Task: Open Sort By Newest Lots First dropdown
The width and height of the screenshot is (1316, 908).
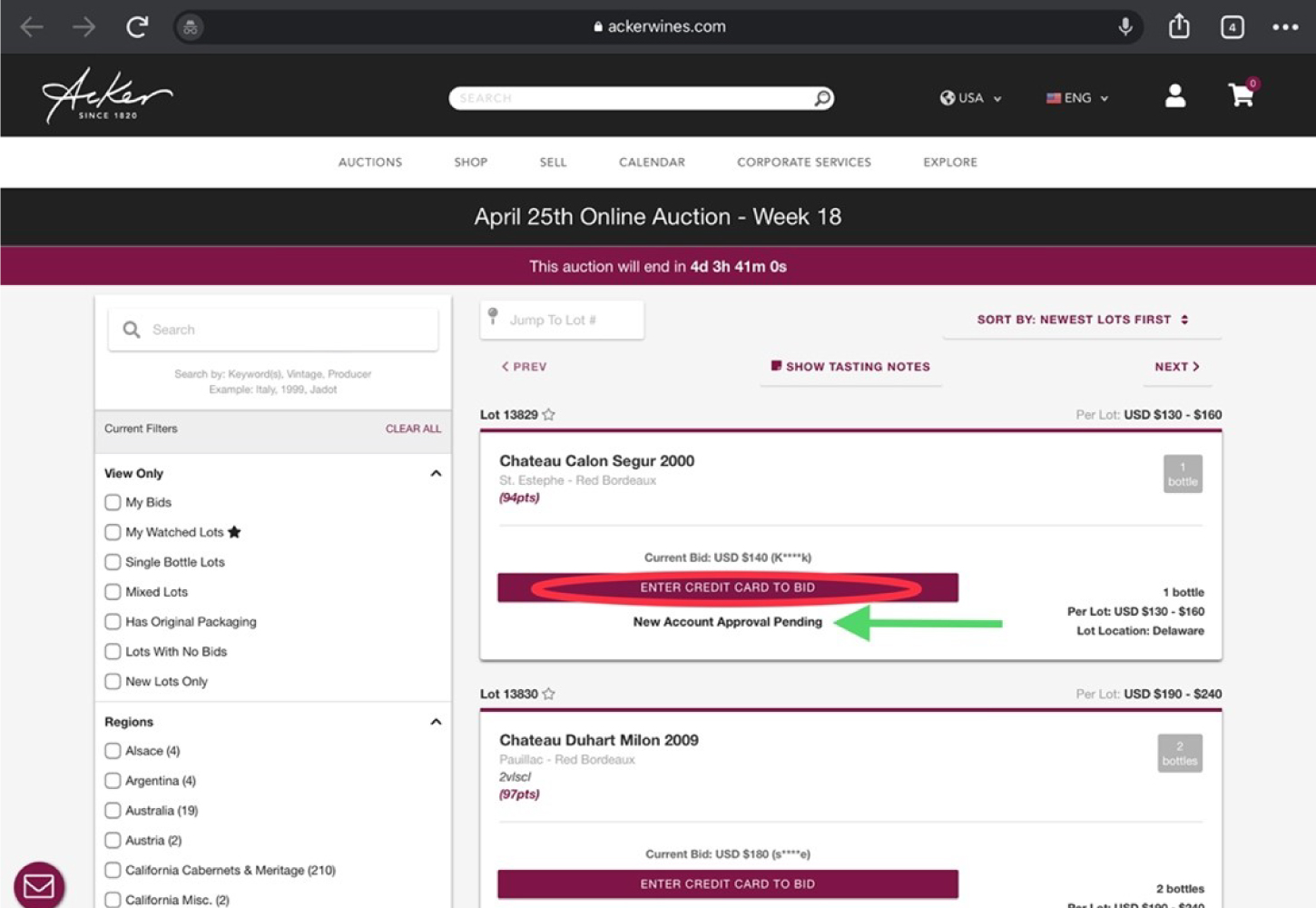Action: click(x=1082, y=320)
